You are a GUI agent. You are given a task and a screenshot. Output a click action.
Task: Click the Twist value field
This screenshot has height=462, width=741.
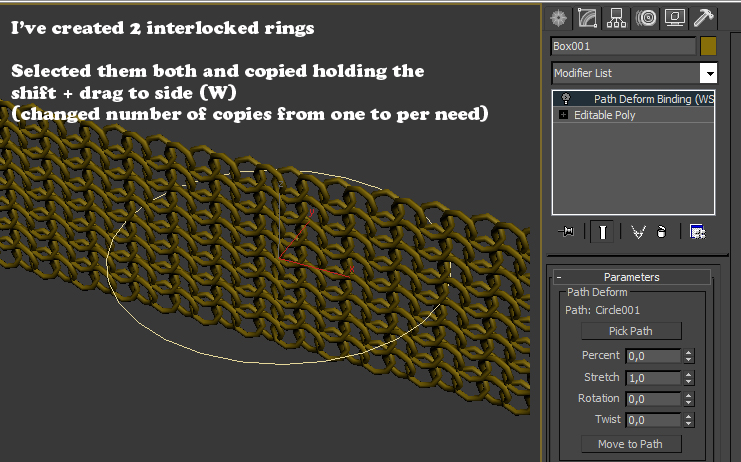pos(653,419)
